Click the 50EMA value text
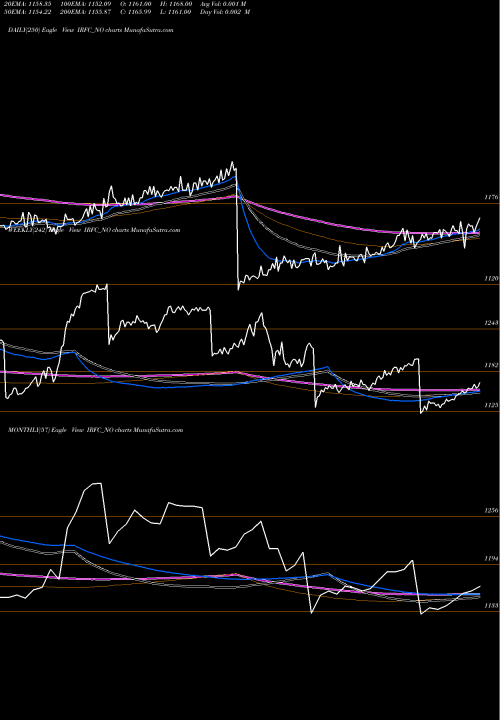 (x=29, y=12)
